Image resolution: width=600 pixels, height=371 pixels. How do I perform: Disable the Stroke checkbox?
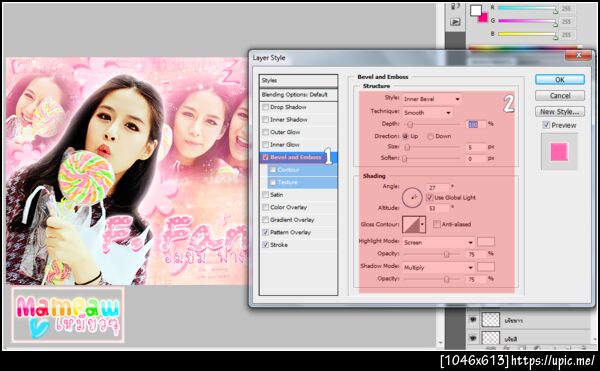click(x=266, y=245)
